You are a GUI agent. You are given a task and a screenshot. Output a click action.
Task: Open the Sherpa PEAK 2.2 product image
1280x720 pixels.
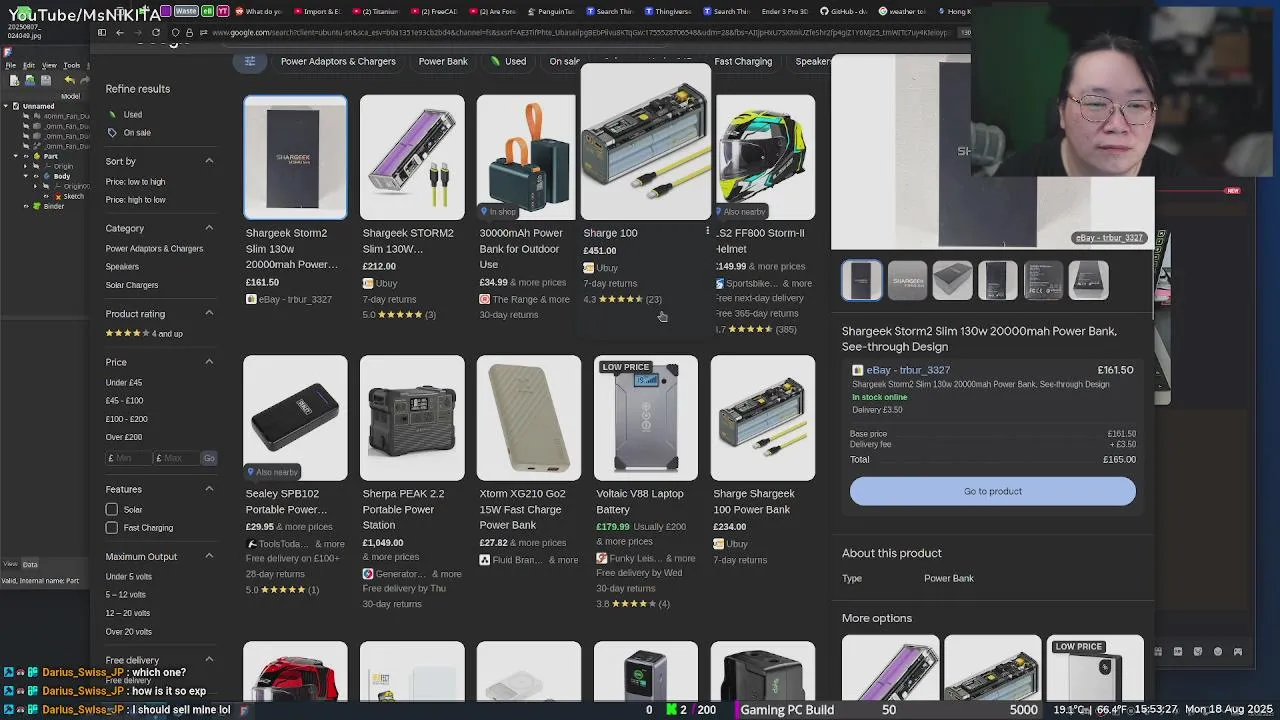pyautogui.click(x=412, y=418)
